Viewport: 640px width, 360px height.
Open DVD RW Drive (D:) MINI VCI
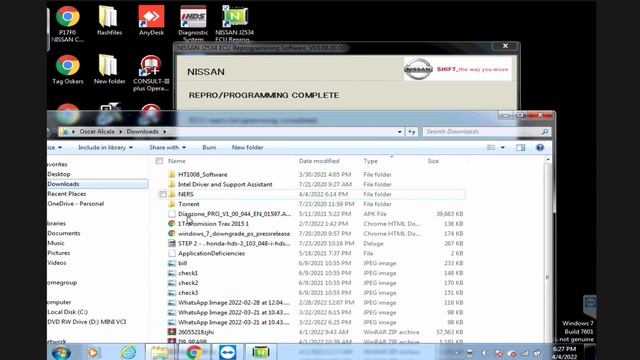tap(87, 322)
